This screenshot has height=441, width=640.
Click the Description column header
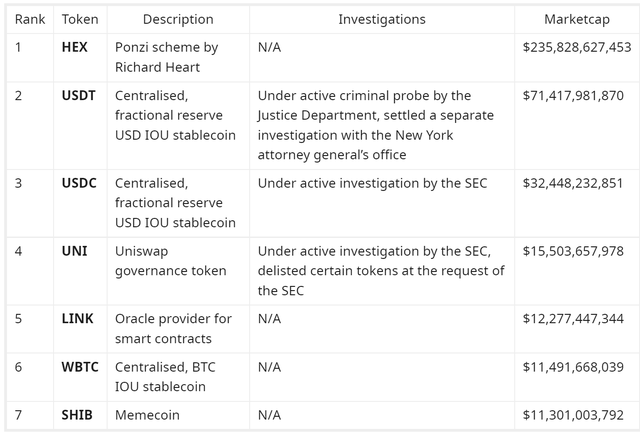click(x=178, y=19)
